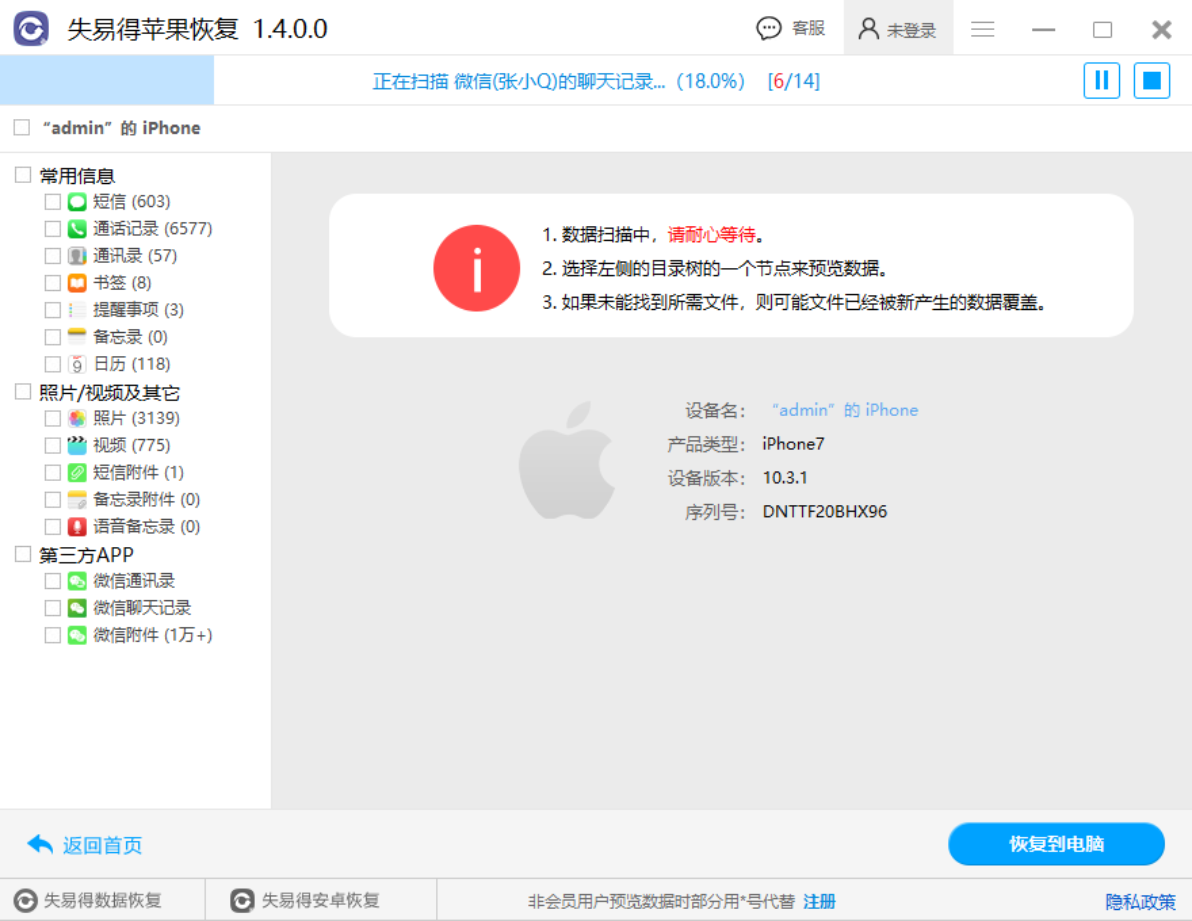Click the 通讯录 contacts icon

pos(77,255)
